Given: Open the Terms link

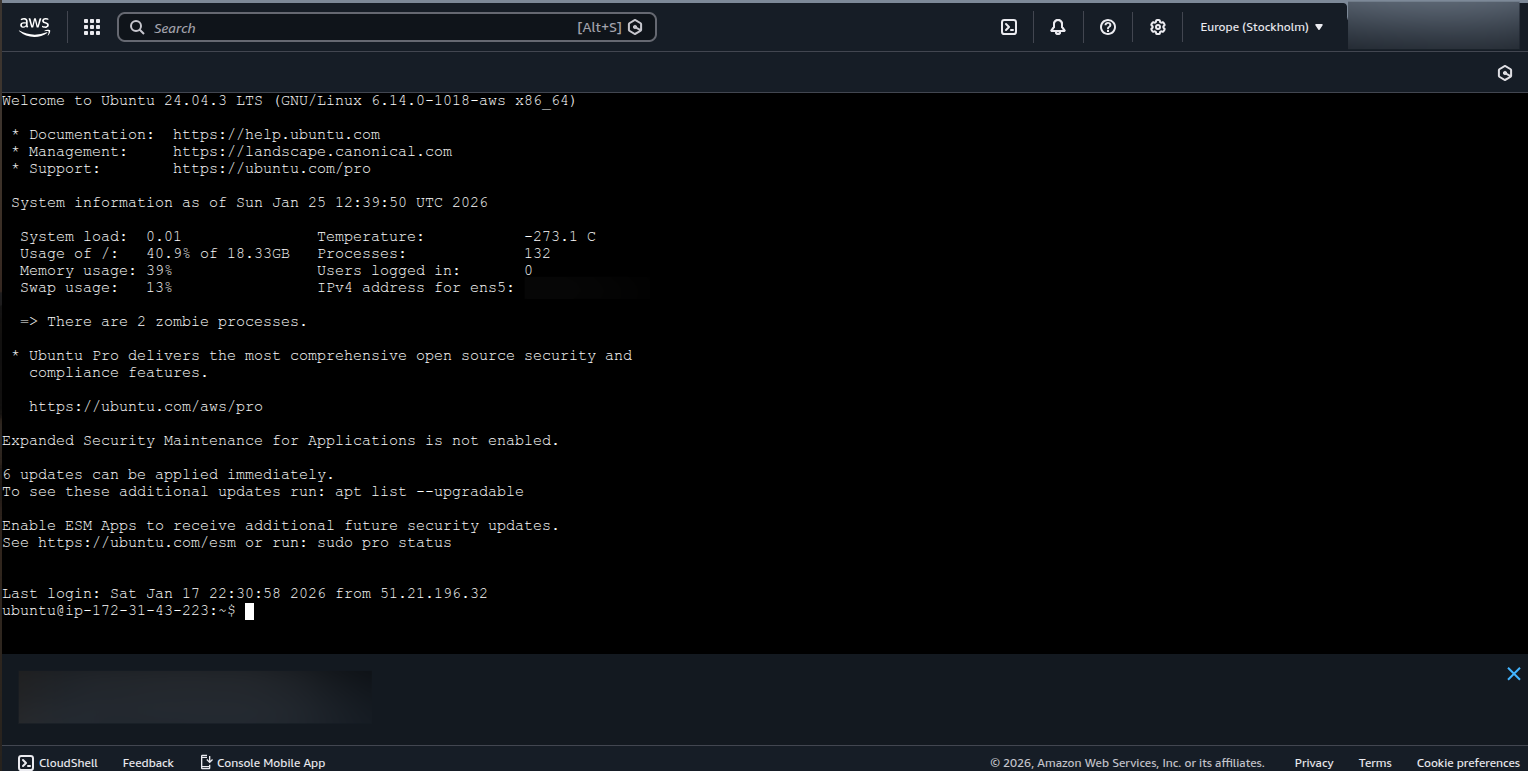Looking at the screenshot, I should point(1375,762).
